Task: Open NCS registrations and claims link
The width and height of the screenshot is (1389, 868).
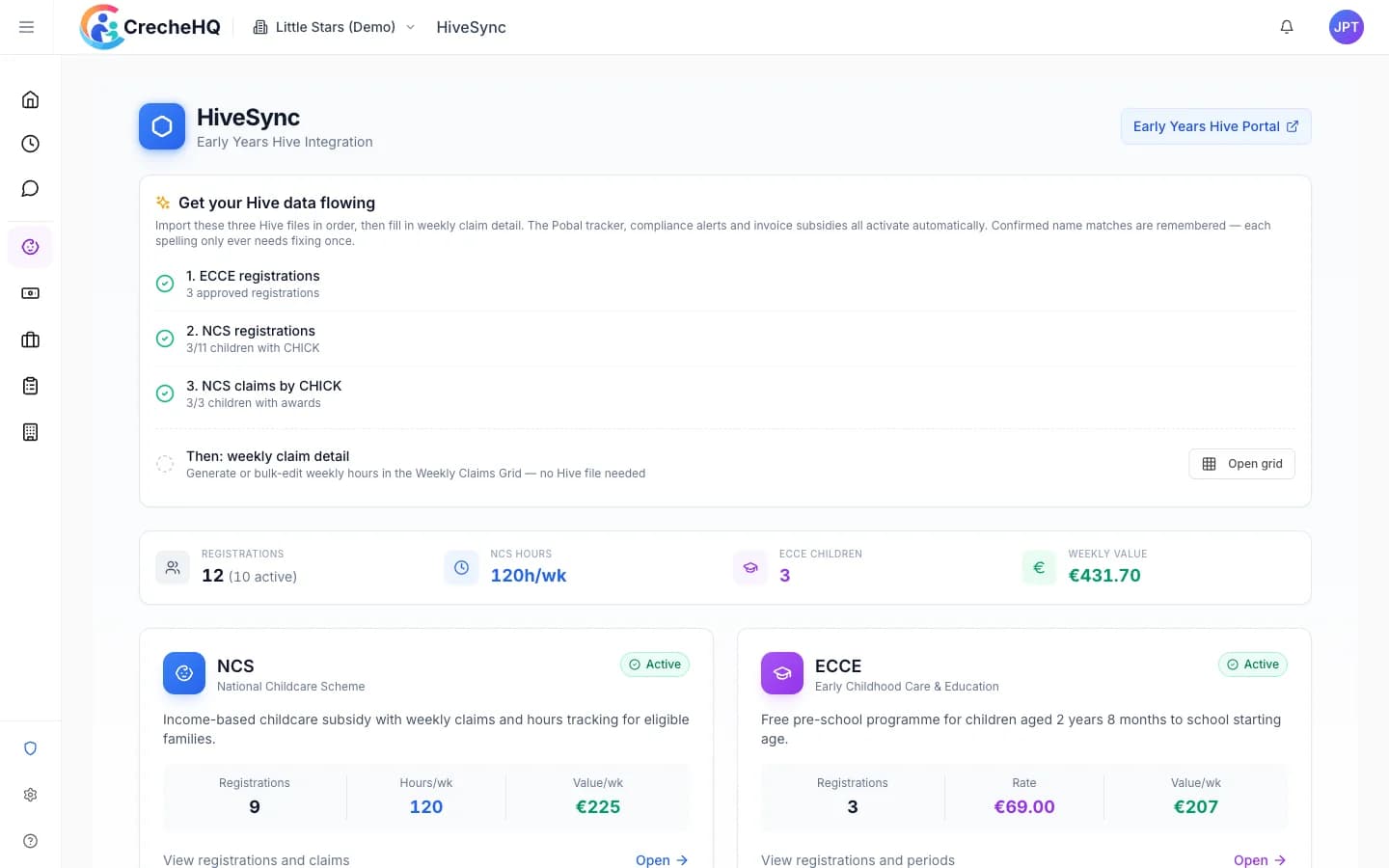Action: click(662, 860)
